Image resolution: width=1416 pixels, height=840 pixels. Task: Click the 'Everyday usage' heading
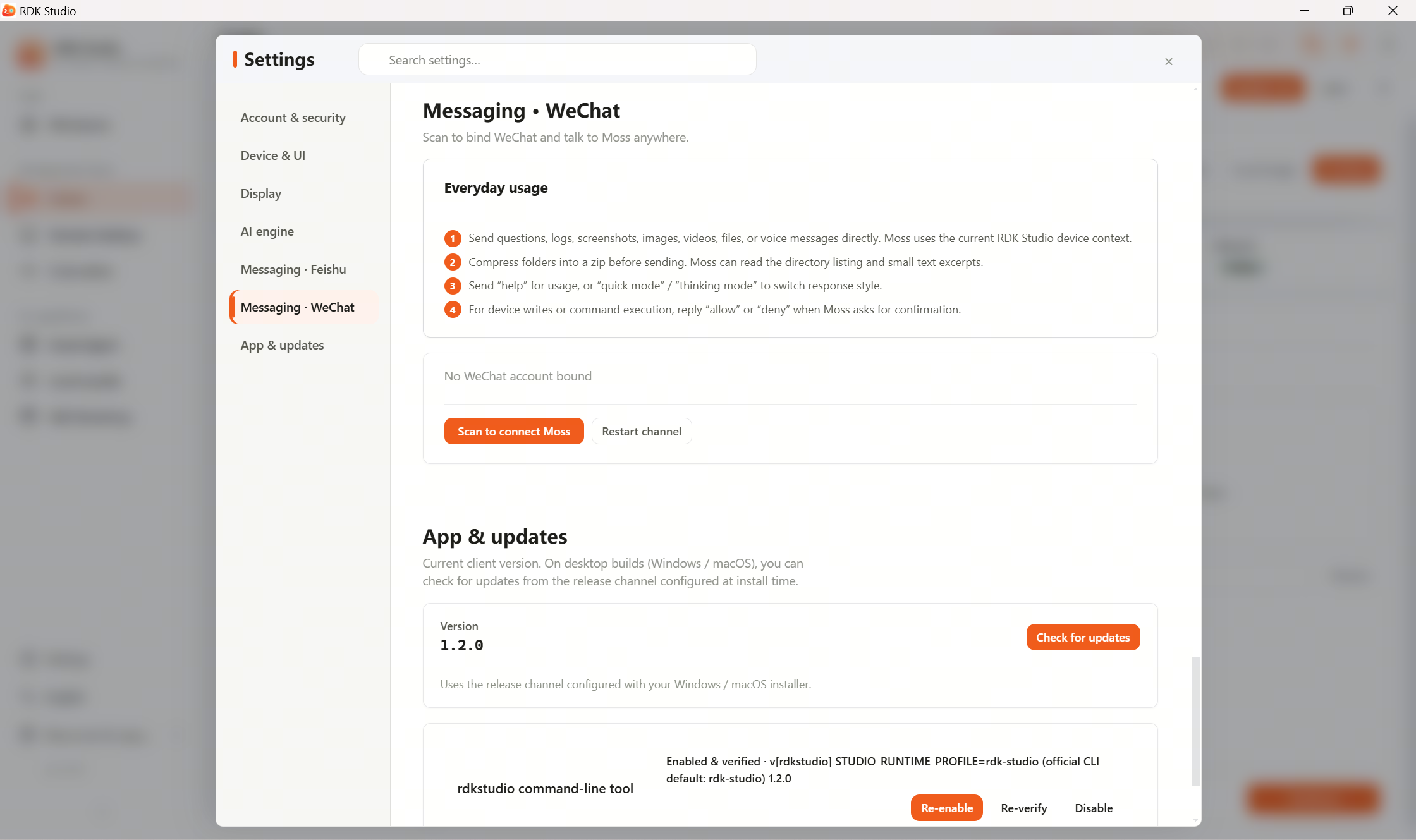[x=496, y=188]
